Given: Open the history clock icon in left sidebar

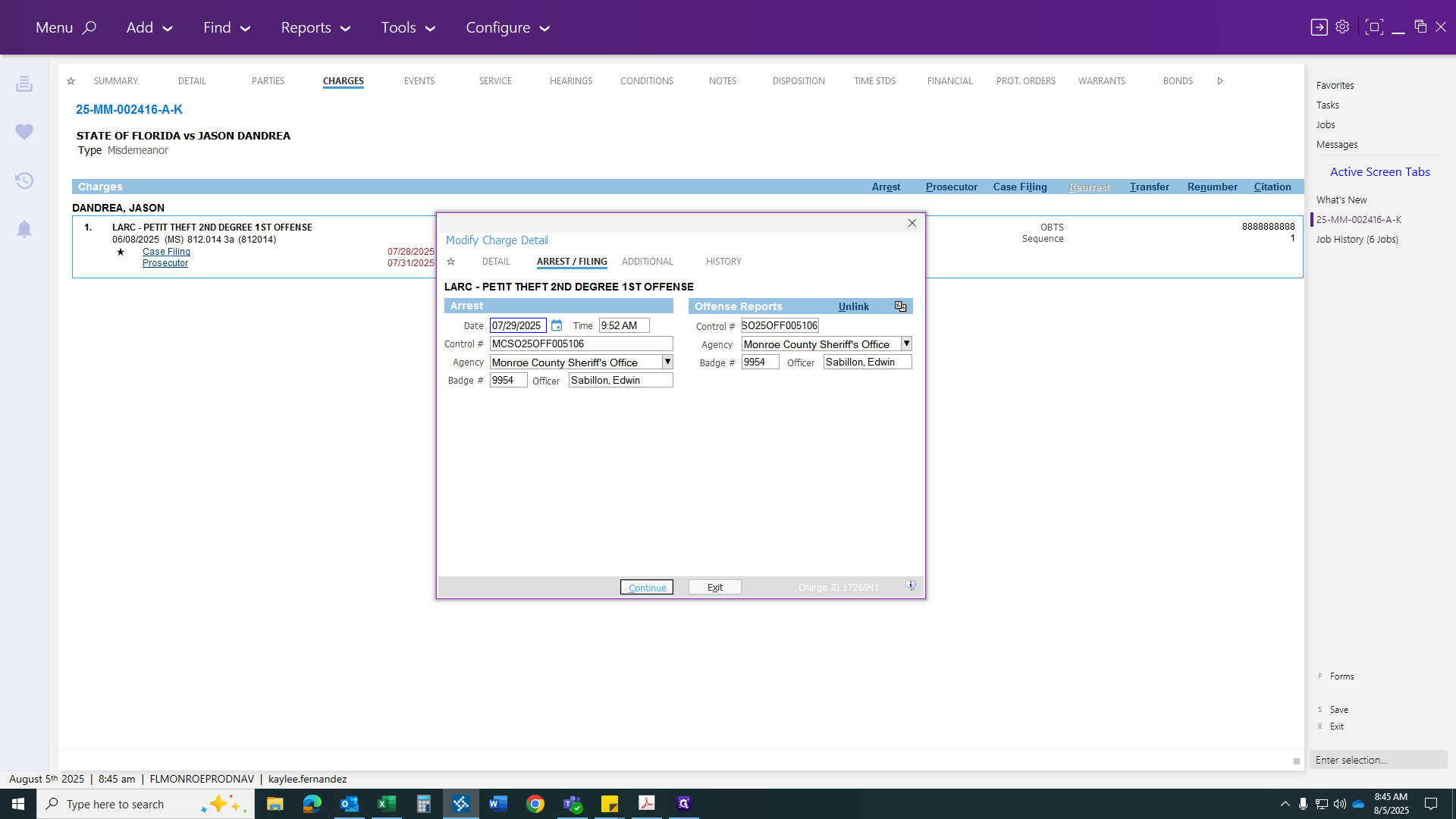Looking at the screenshot, I should pyautogui.click(x=24, y=180).
